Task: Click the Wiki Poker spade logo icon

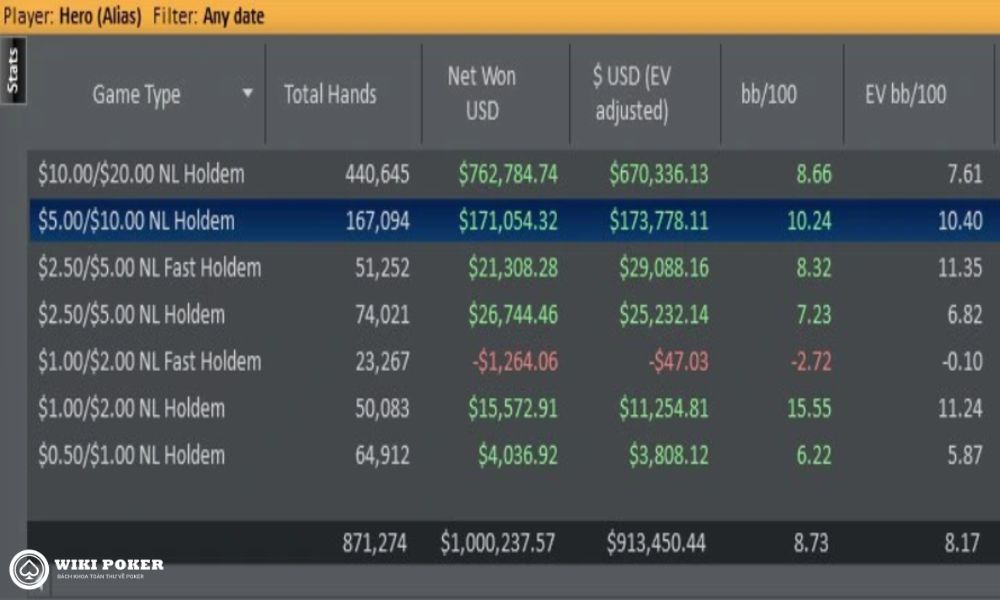Action: point(29,569)
